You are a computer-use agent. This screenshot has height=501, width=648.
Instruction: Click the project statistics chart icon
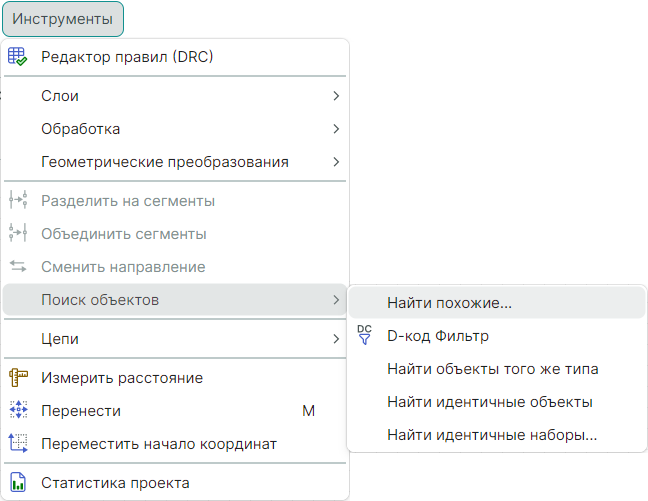point(18,483)
